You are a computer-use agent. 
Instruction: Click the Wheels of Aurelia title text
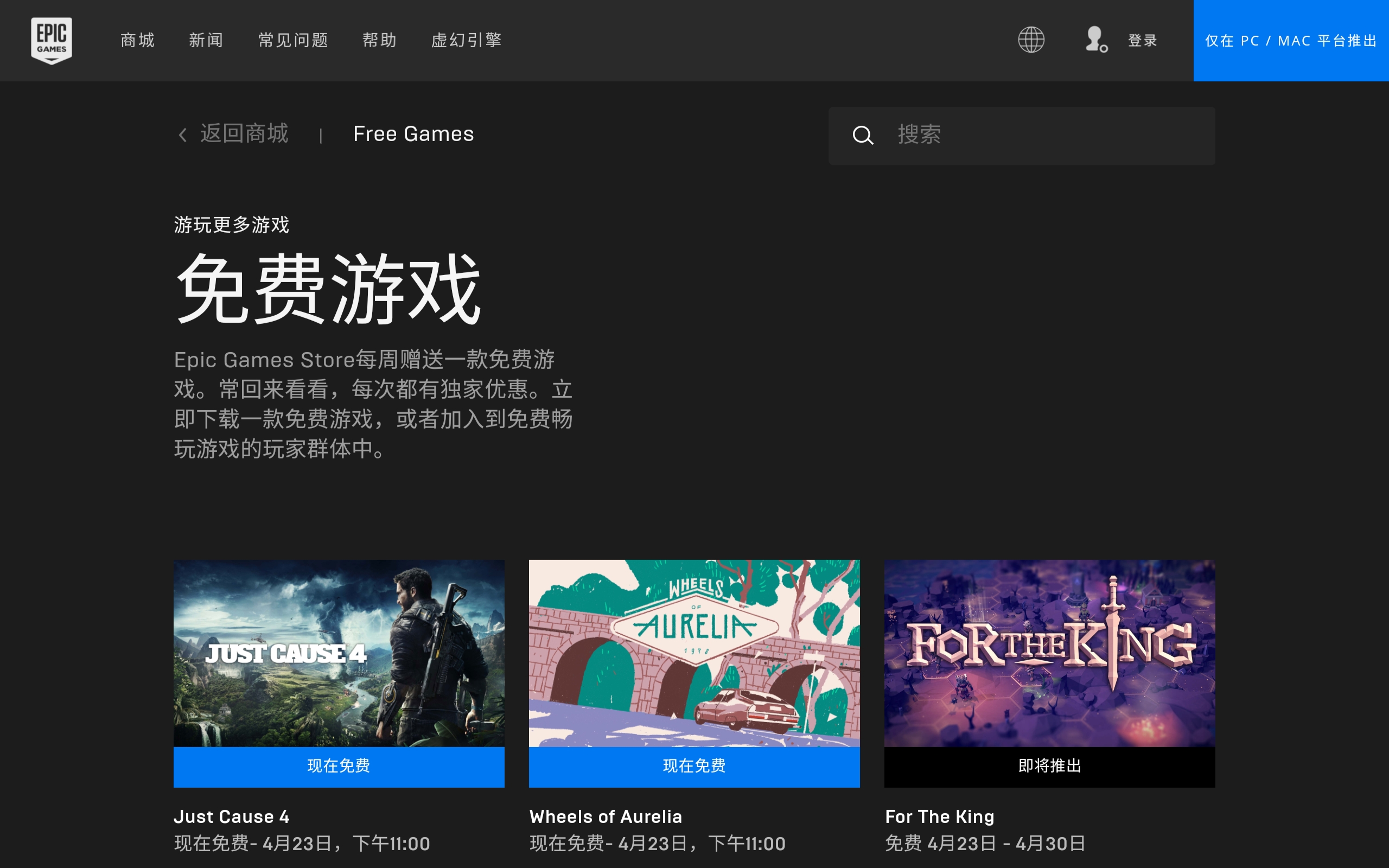tap(606, 816)
